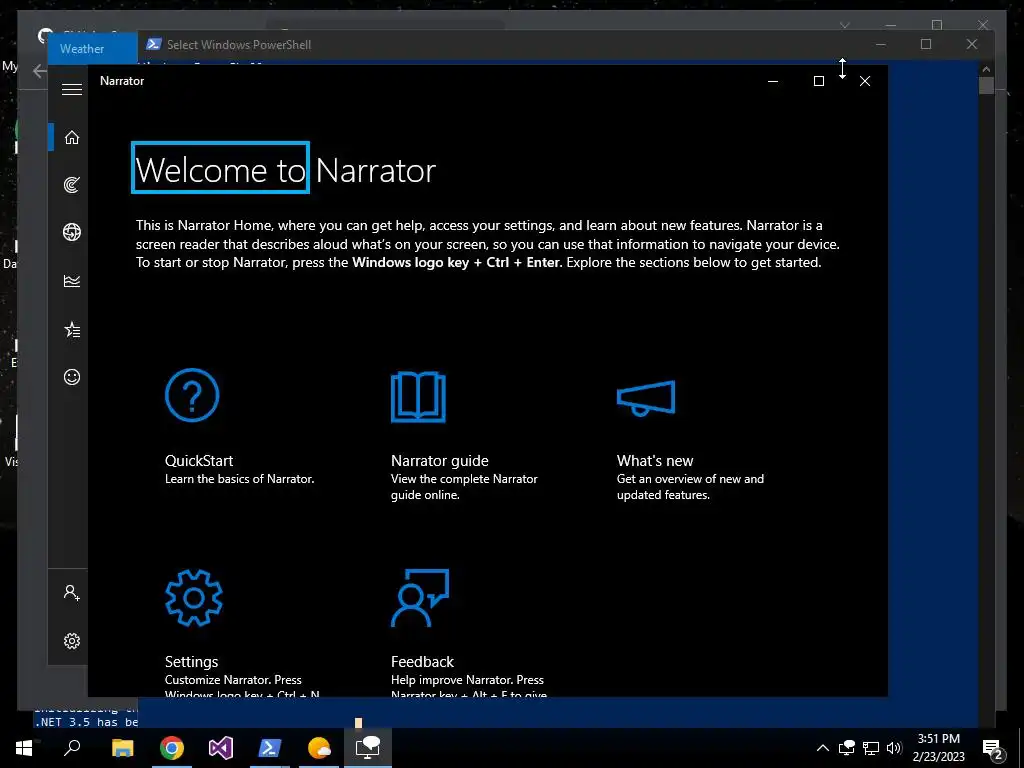The image size is (1024, 768).
Task: Click the Weather sign-in person icon
Action: tap(72, 592)
